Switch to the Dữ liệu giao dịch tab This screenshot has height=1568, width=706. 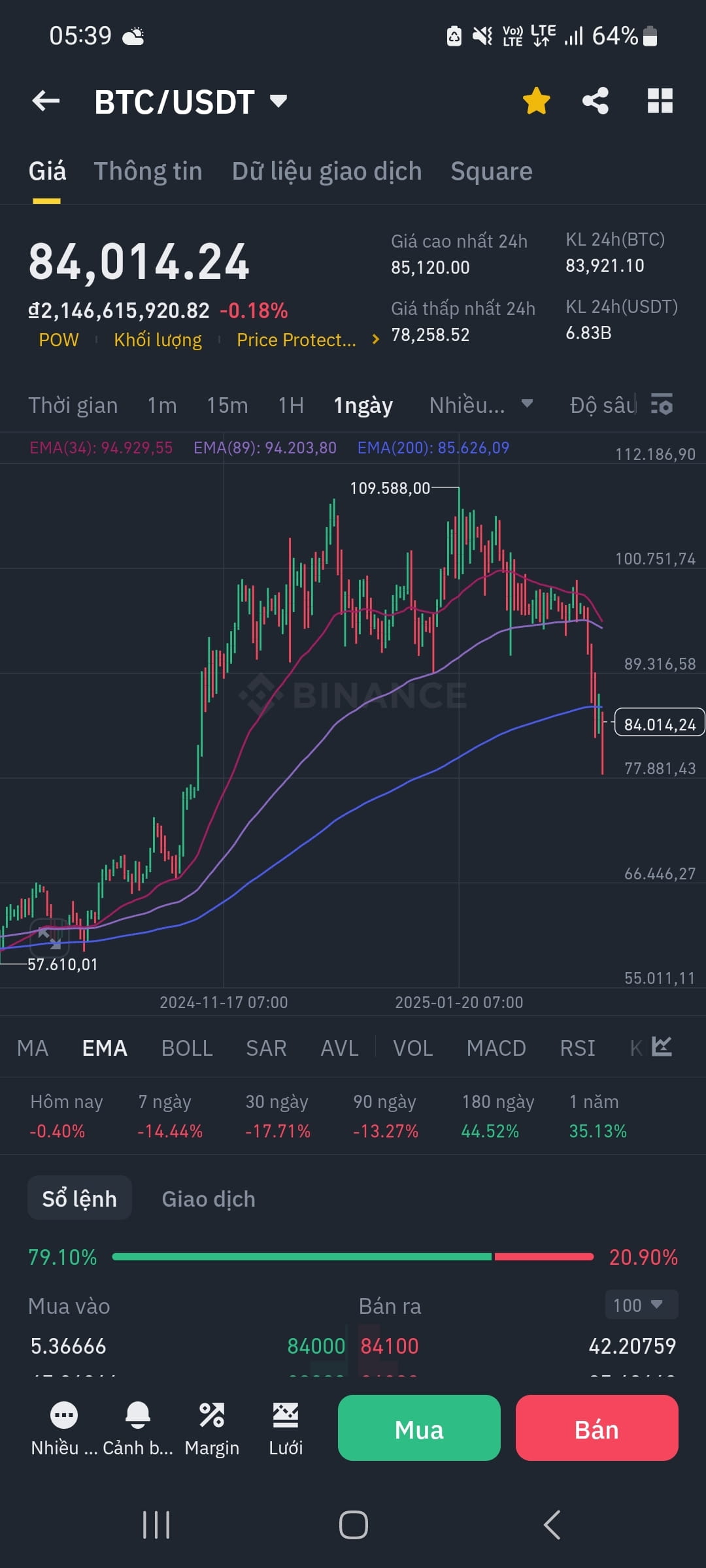coord(327,171)
